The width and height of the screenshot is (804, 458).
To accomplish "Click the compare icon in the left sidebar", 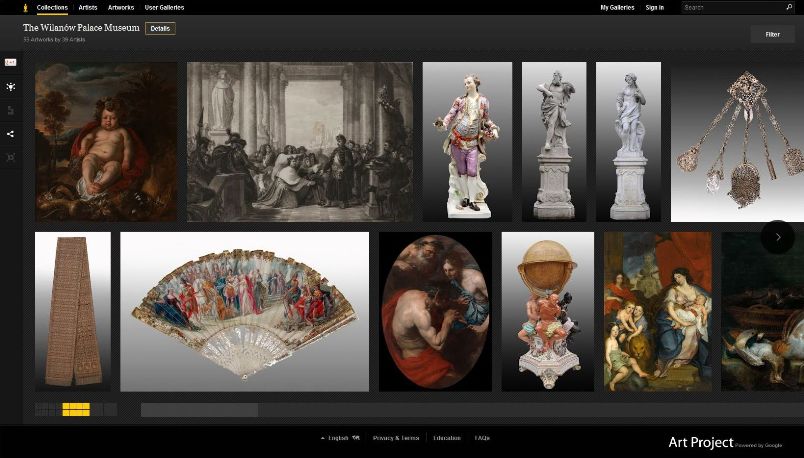I will tap(10, 110).
